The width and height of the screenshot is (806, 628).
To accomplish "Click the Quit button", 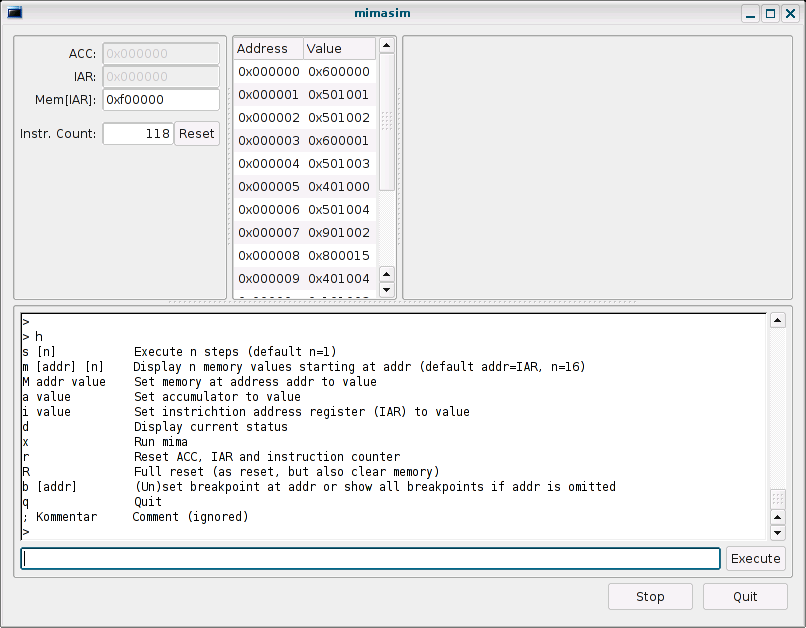I will point(744,597).
